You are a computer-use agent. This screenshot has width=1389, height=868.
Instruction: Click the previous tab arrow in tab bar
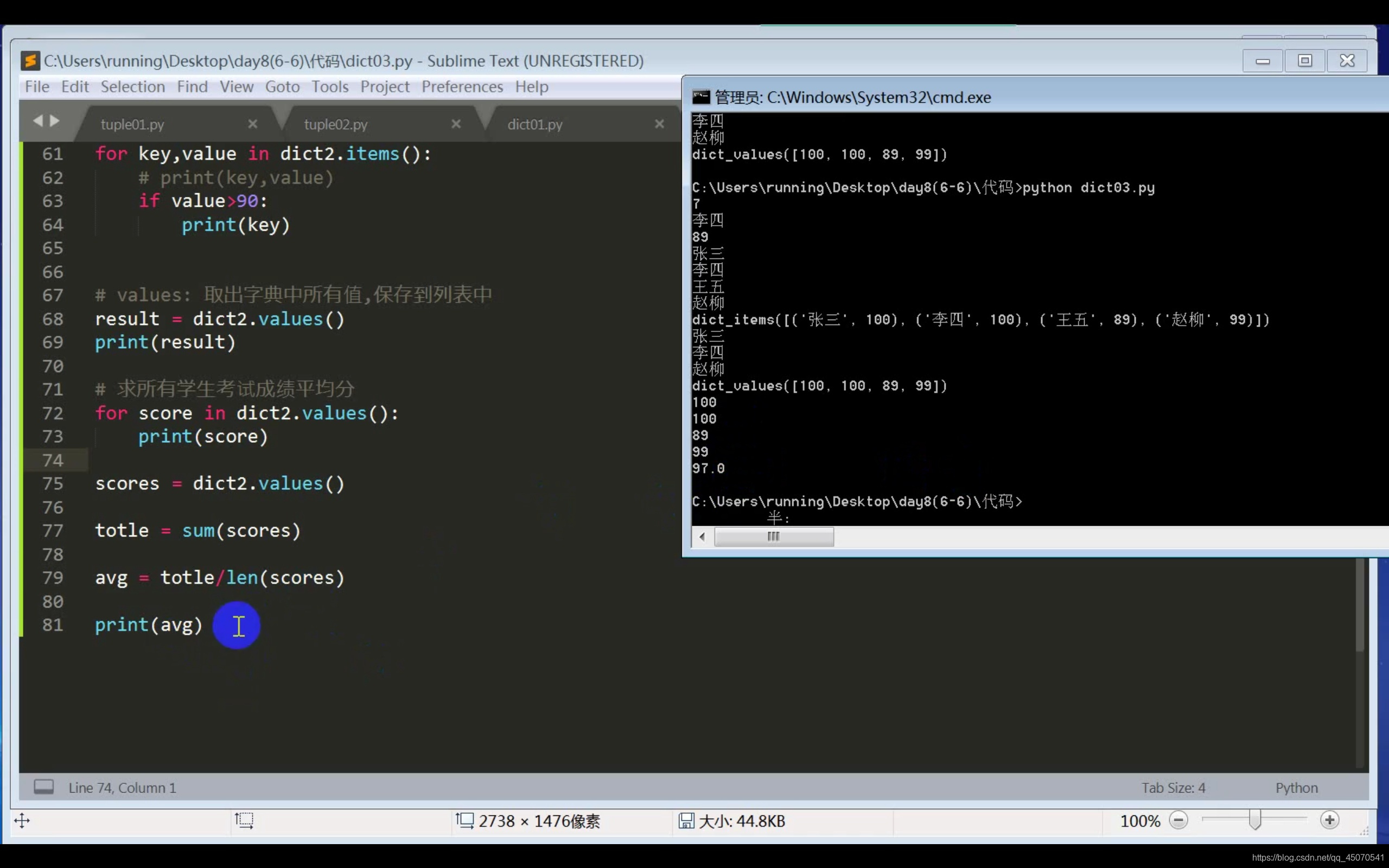(x=38, y=120)
